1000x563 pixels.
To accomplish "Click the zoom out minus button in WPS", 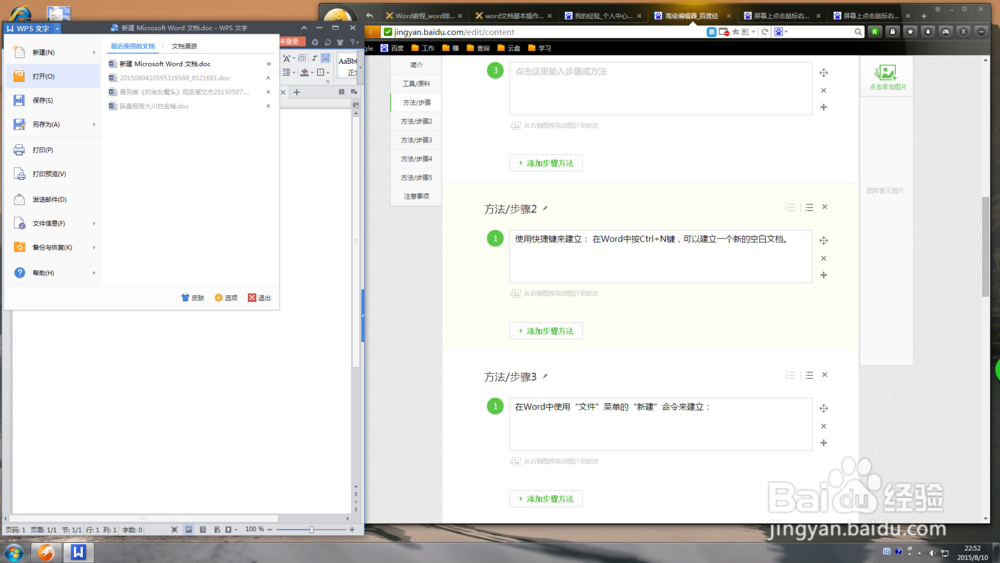I will [270, 529].
